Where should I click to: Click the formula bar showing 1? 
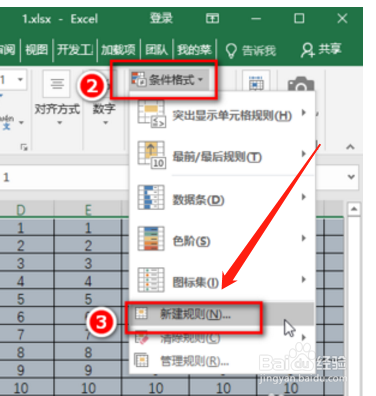point(63,177)
